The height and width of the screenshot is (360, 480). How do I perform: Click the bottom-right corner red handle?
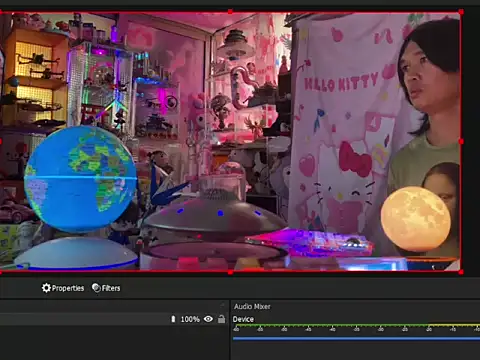[461, 272]
